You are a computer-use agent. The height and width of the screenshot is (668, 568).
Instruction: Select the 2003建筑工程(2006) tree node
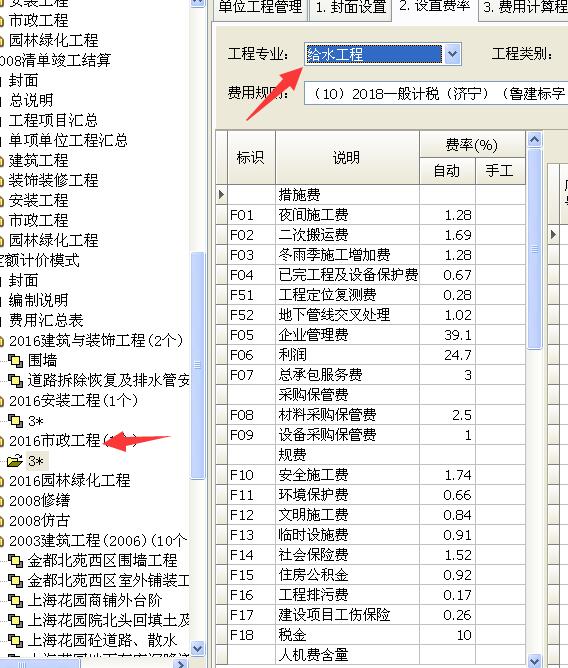point(98,541)
